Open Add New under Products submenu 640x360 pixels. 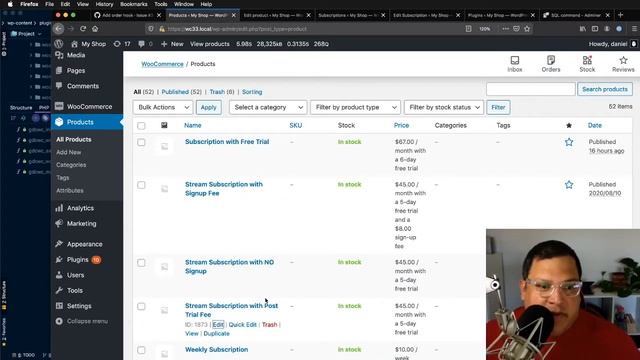point(69,152)
